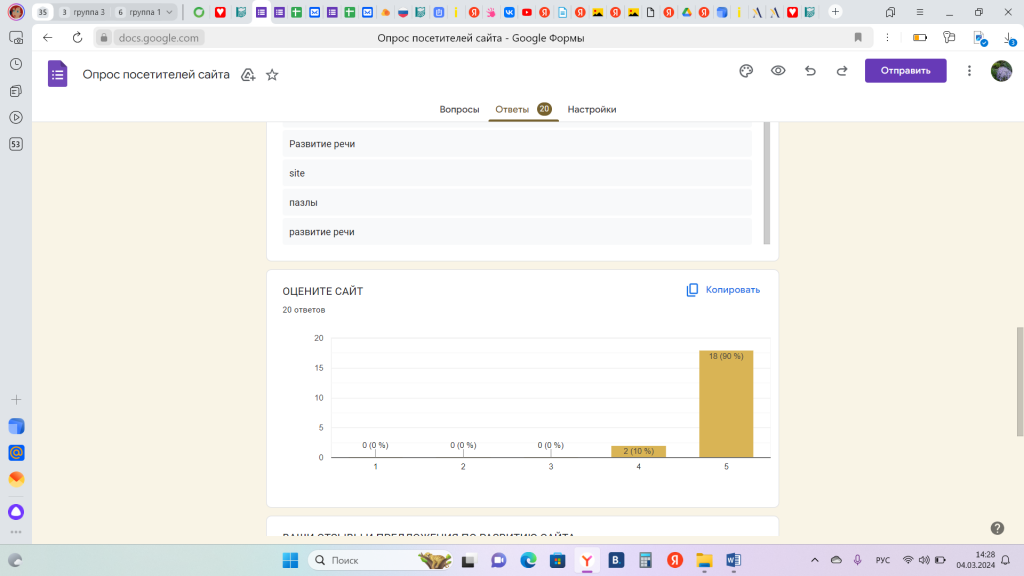Open the theme customization palette icon
The height and width of the screenshot is (576, 1024).
pyautogui.click(x=745, y=71)
